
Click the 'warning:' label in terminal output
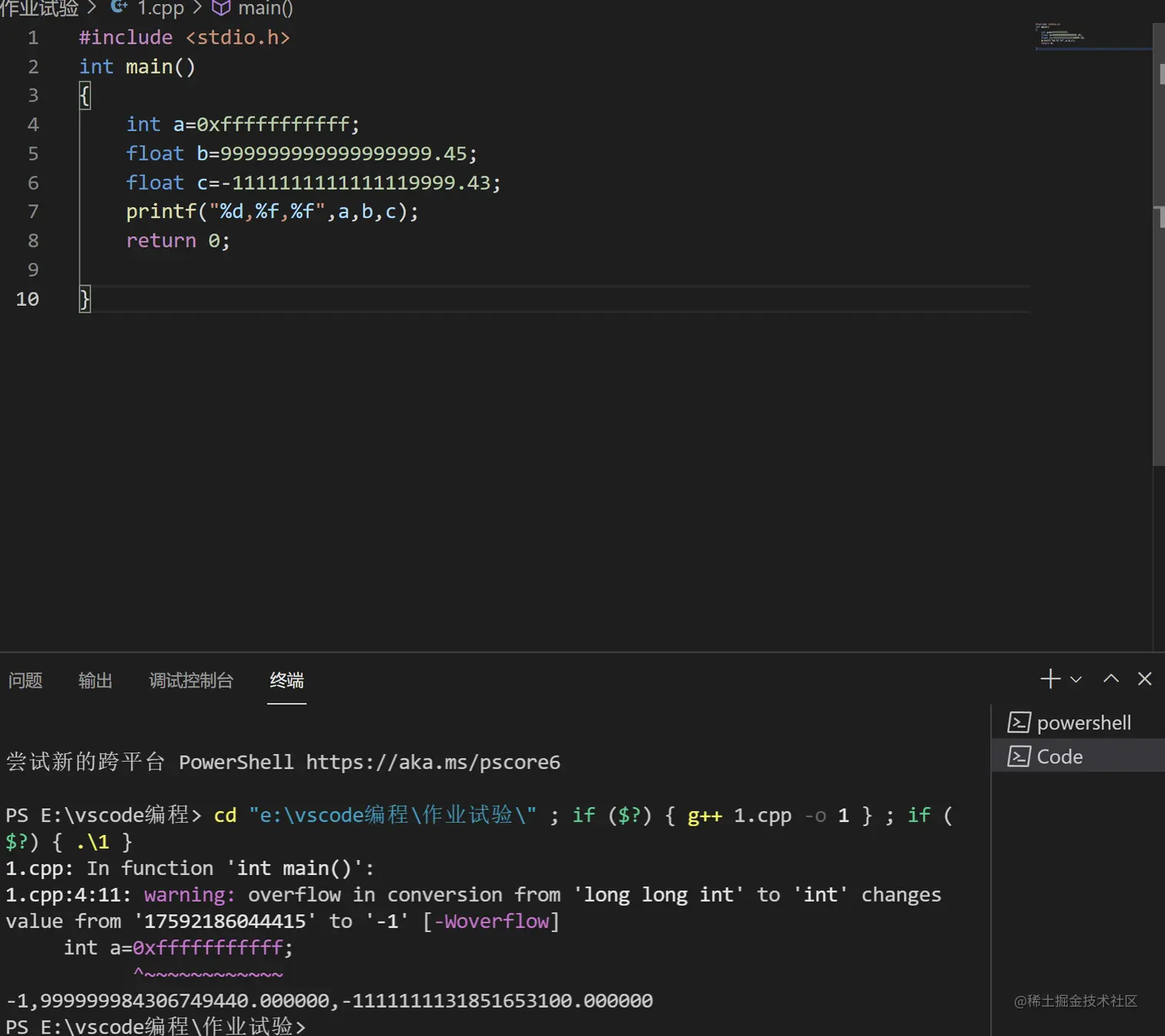pos(190,894)
